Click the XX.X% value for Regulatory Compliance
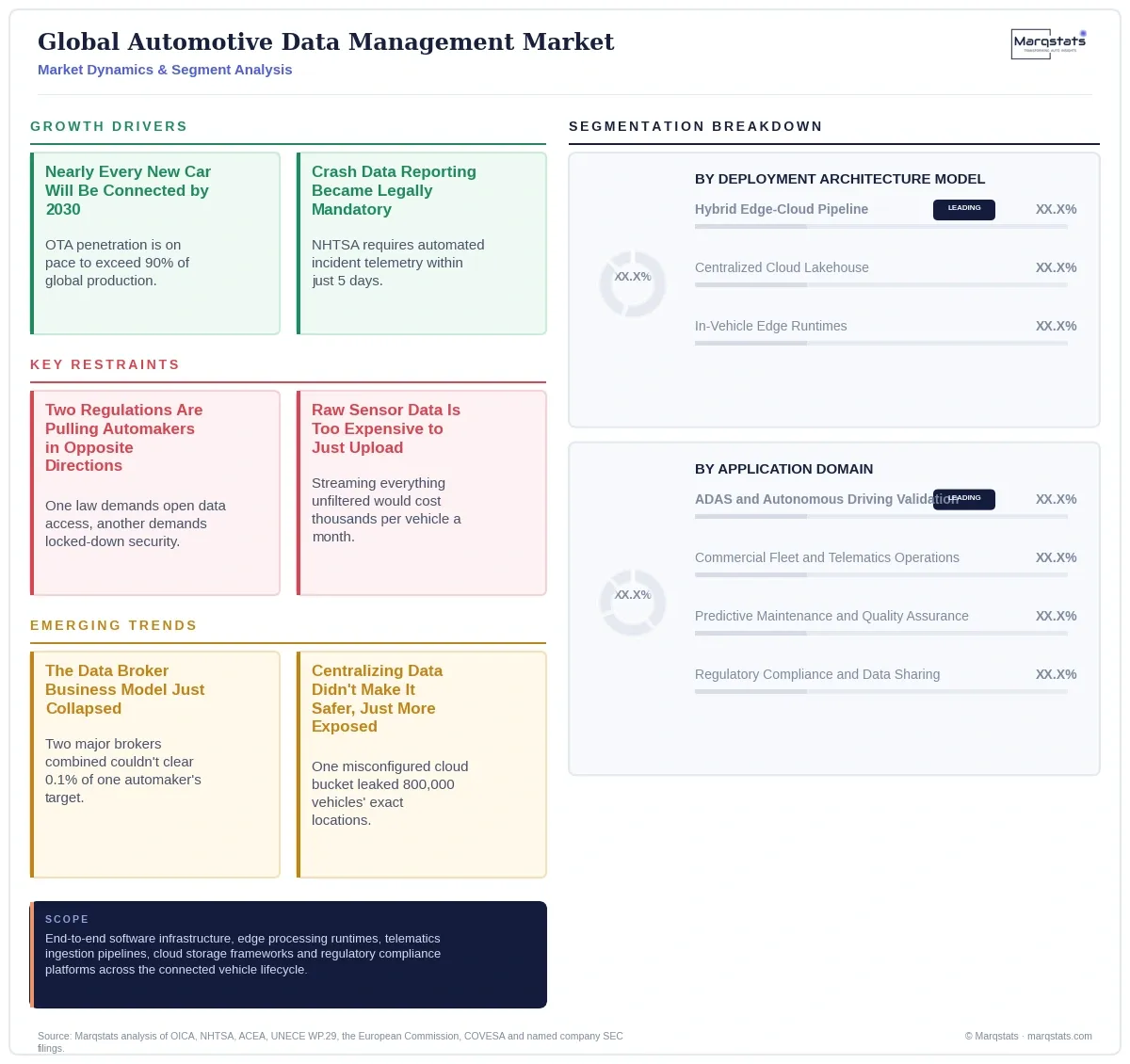Screen dimensions: 1130x1064 click(1056, 674)
